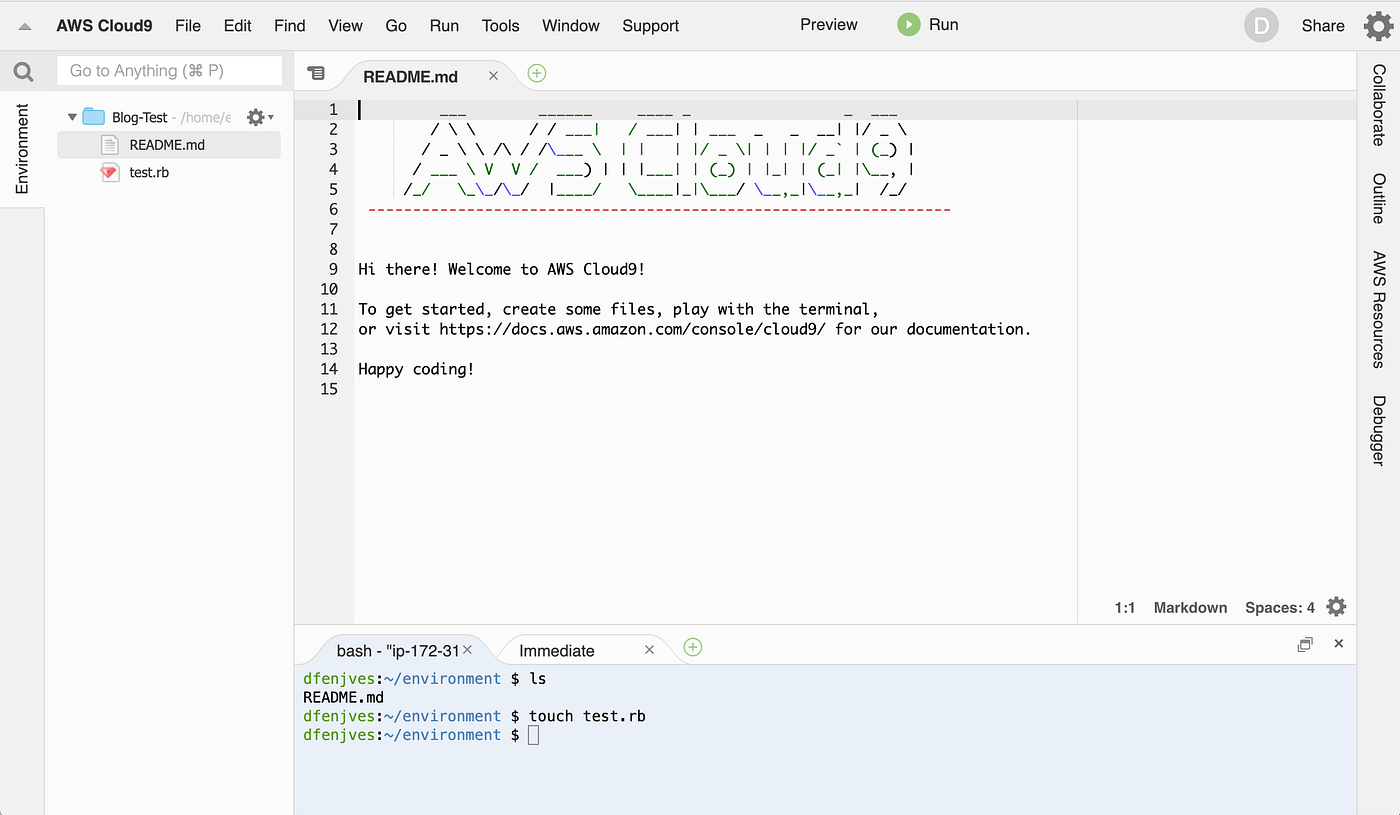Switch to the bash terminal tab

tap(398, 650)
